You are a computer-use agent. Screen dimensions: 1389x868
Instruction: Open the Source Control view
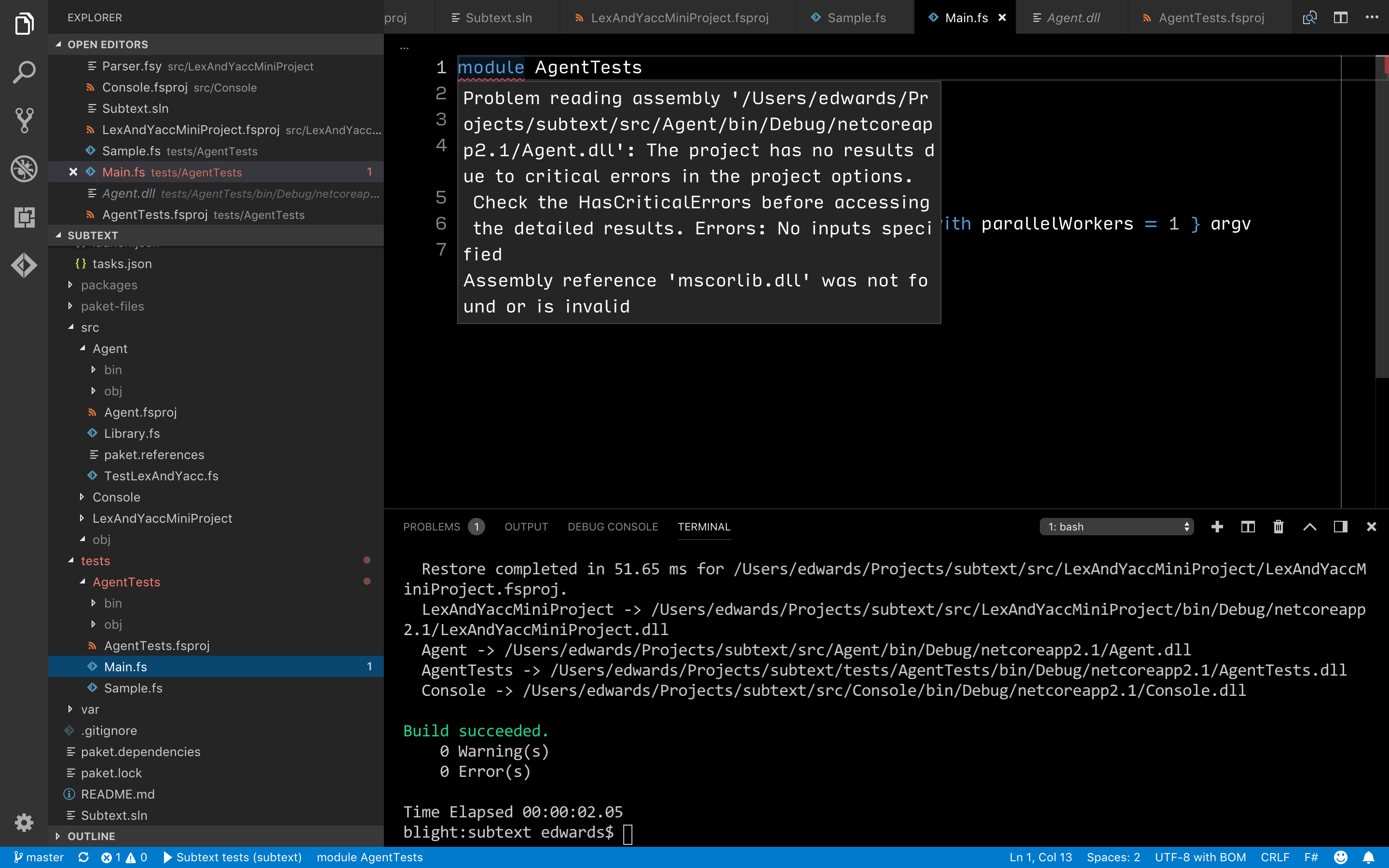(x=24, y=121)
